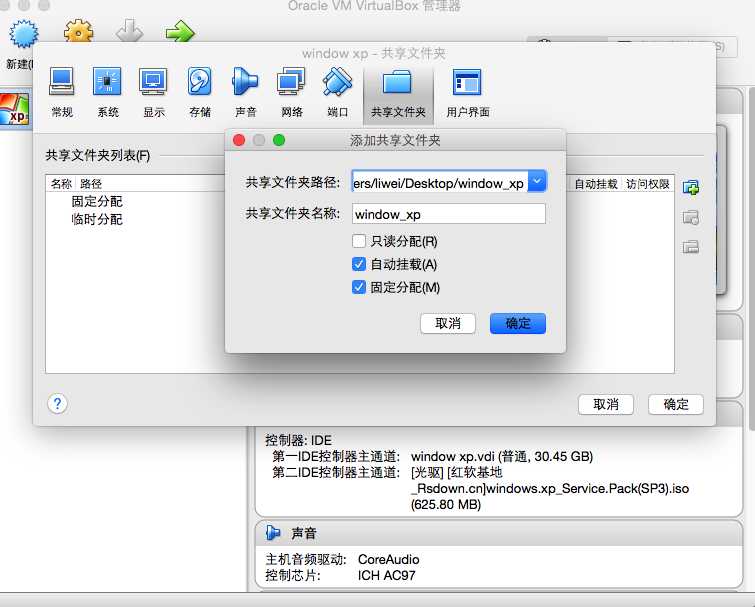This screenshot has width=755, height=607.
Task: Click the shared folder path field
Action: tap(440, 183)
